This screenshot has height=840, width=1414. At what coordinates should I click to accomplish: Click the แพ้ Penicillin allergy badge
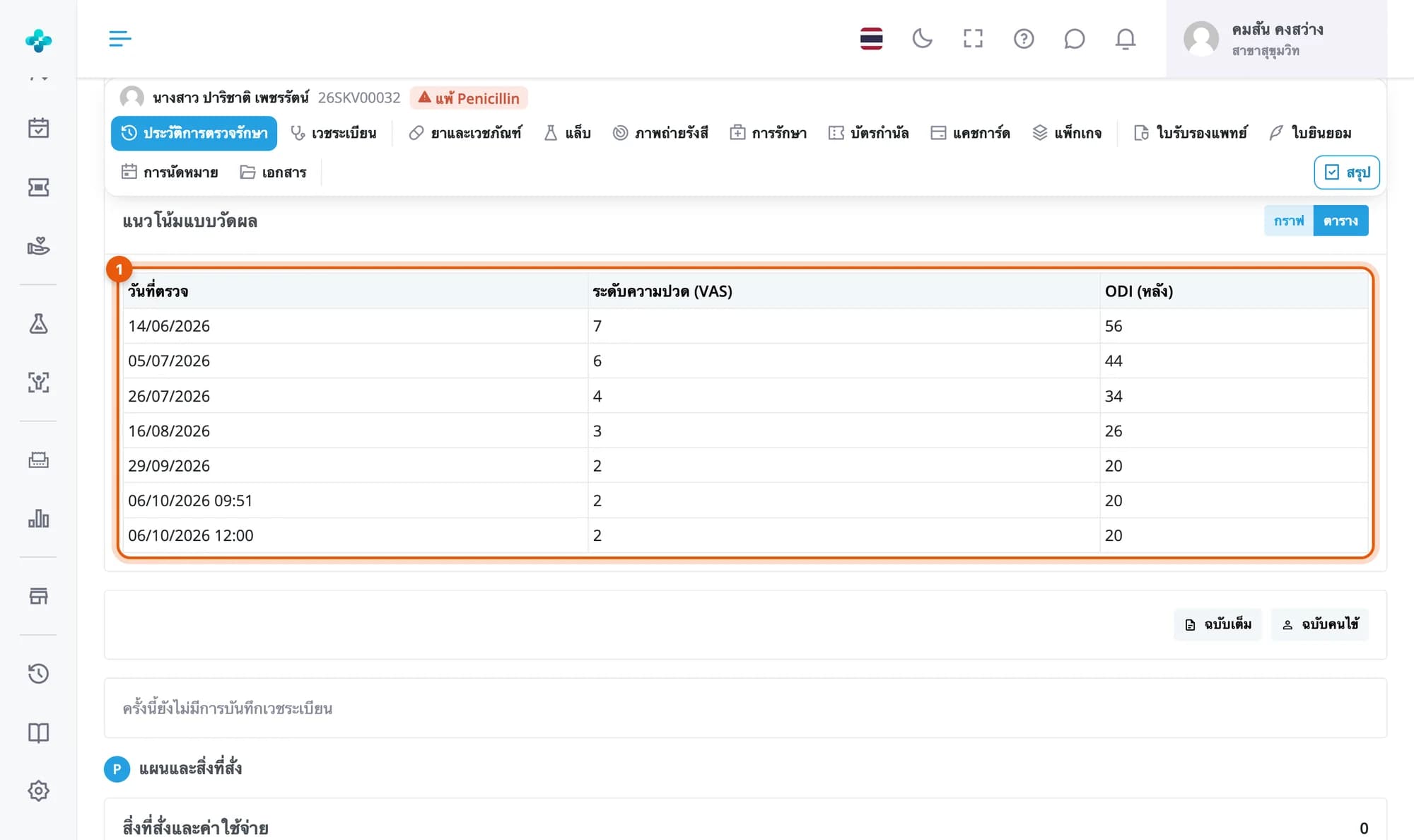[x=469, y=98]
